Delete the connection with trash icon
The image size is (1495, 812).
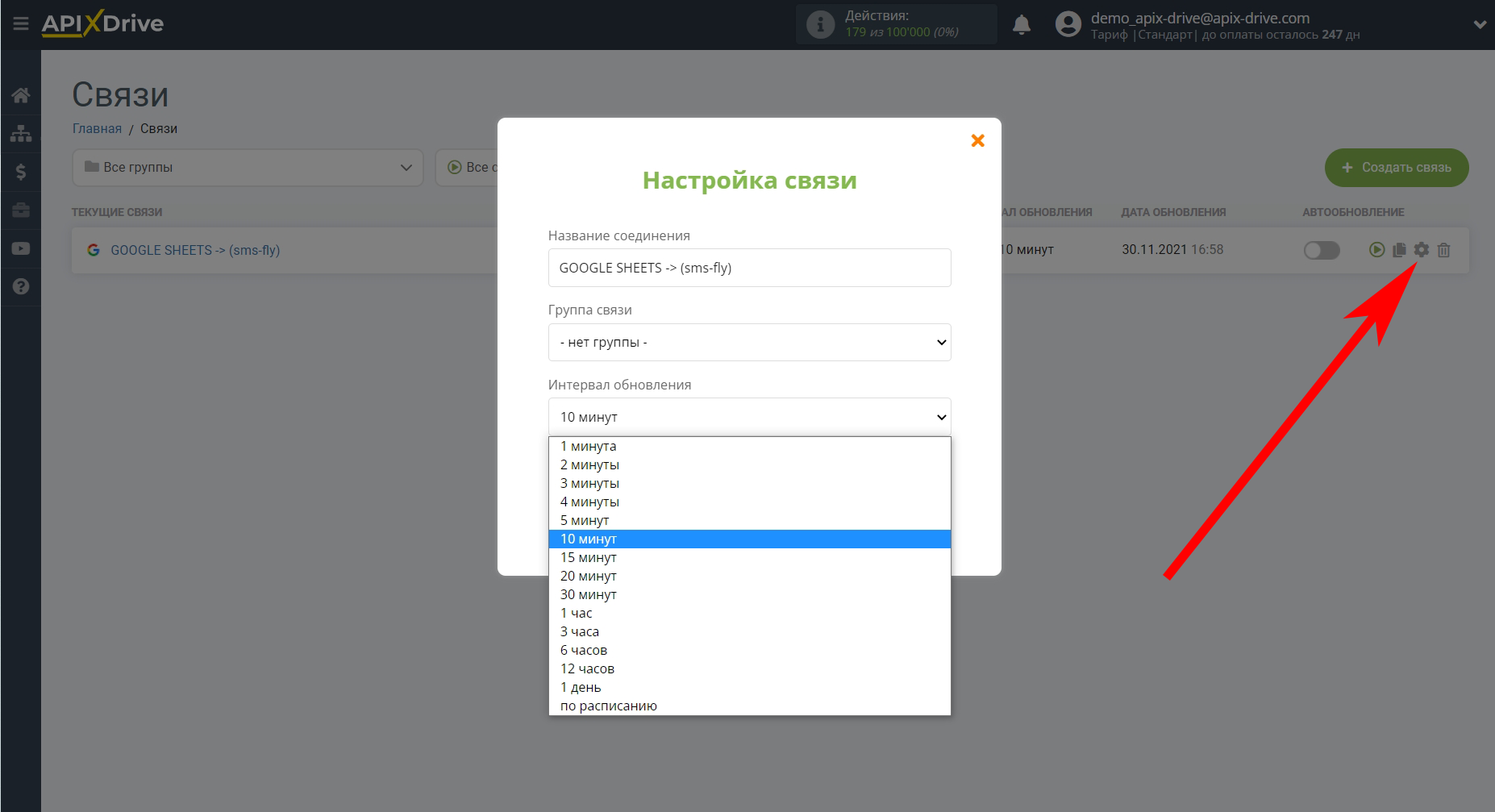pyautogui.click(x=1444, y=250)
